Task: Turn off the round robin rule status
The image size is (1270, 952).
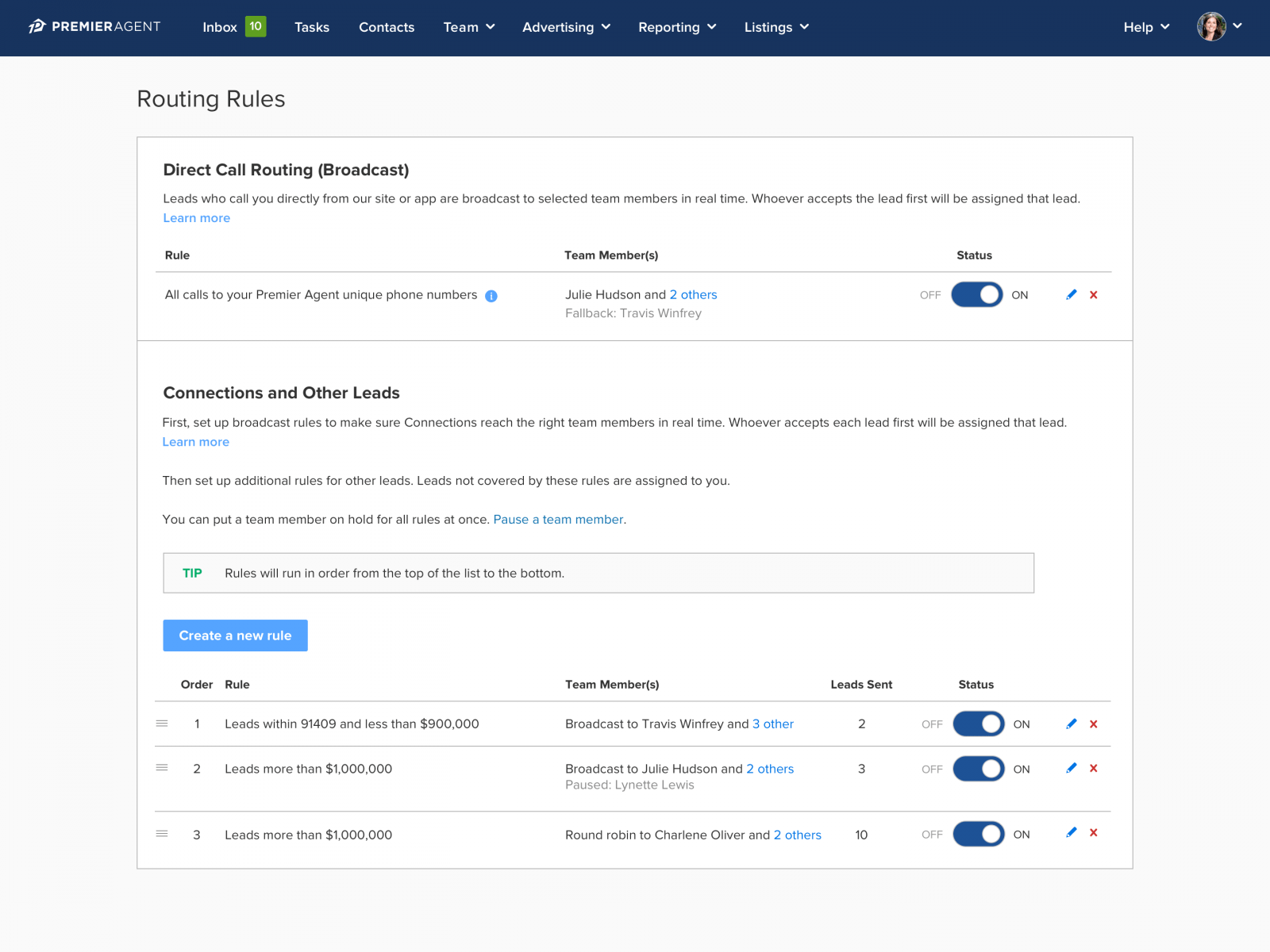Action: tap(978, 834)
